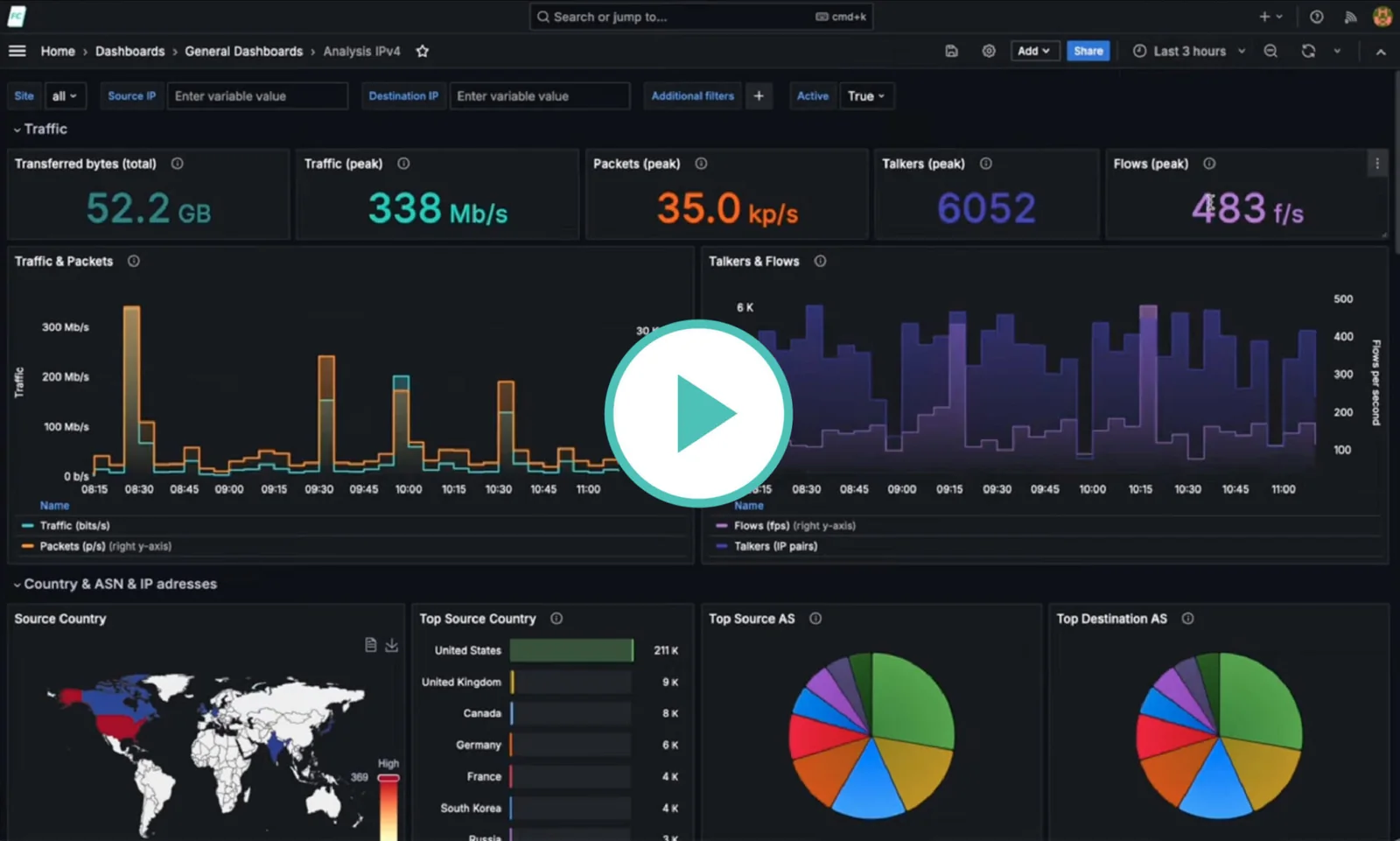Click the Share button
Screen dimensions: 1400x841
point(1088,51)
